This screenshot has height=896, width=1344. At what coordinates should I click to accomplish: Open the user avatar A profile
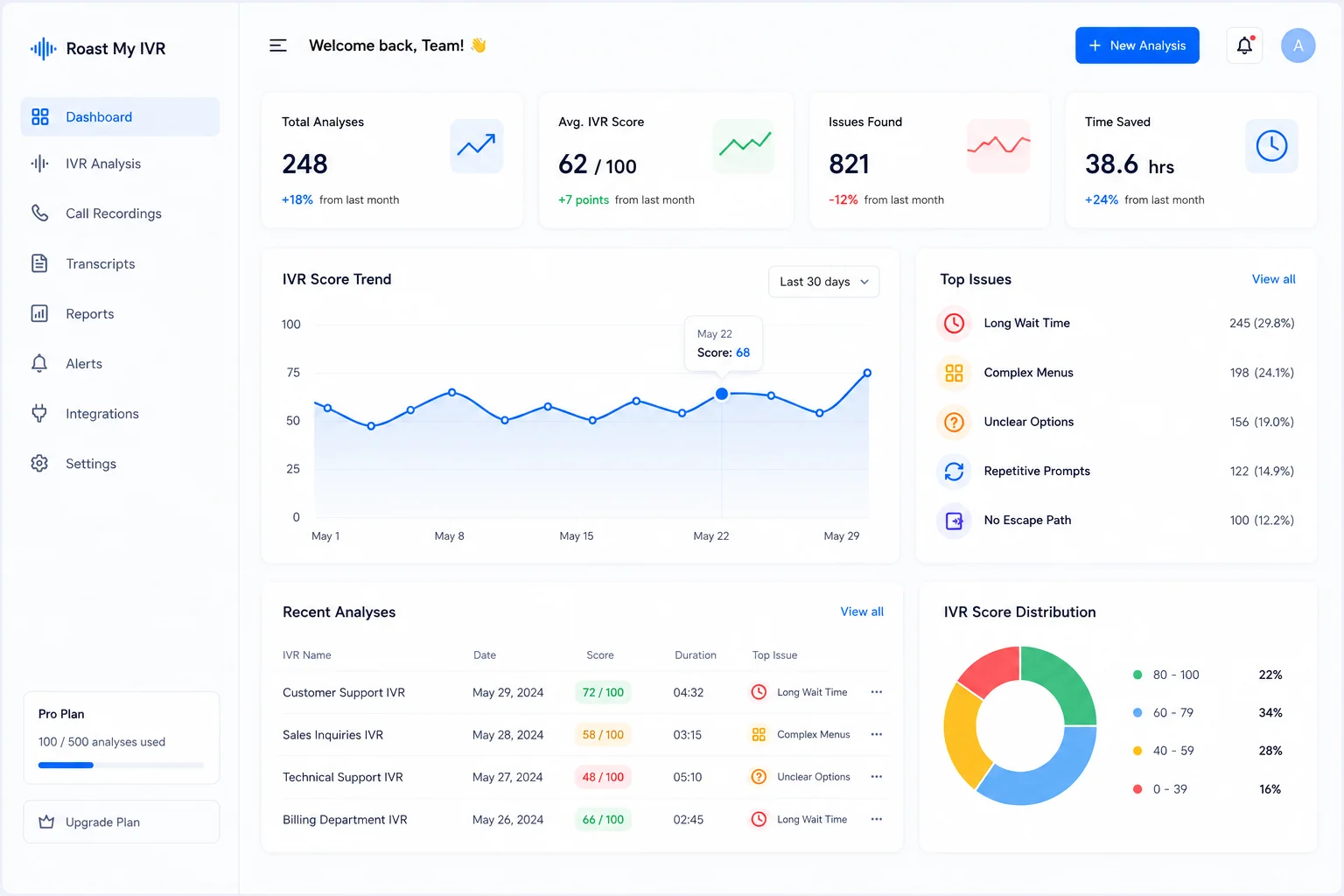point(1298,45)
